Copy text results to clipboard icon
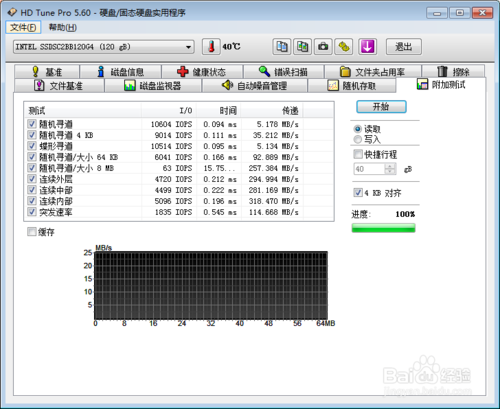Image resolution: width=500 pixels, height=409 pixels. click(x=282, y=46)
